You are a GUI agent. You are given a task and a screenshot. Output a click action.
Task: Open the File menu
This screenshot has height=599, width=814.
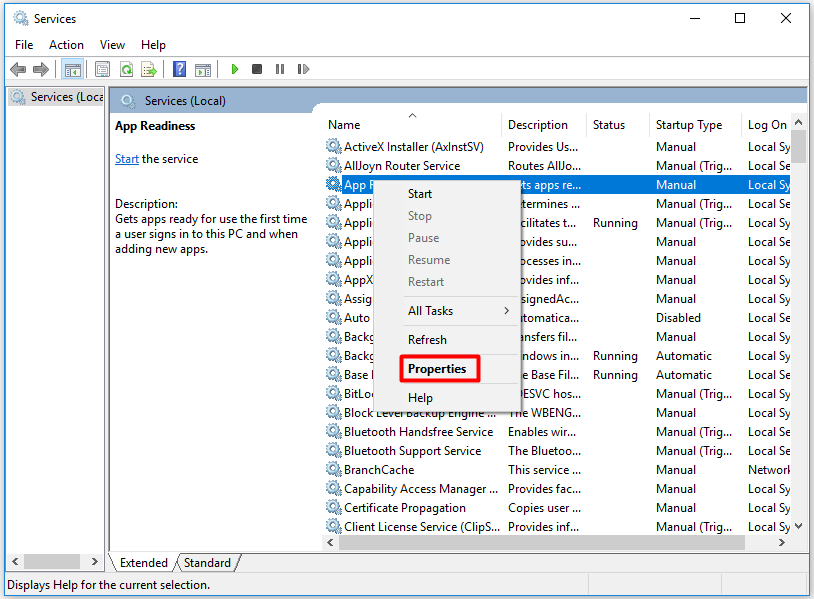pos(24,45)
